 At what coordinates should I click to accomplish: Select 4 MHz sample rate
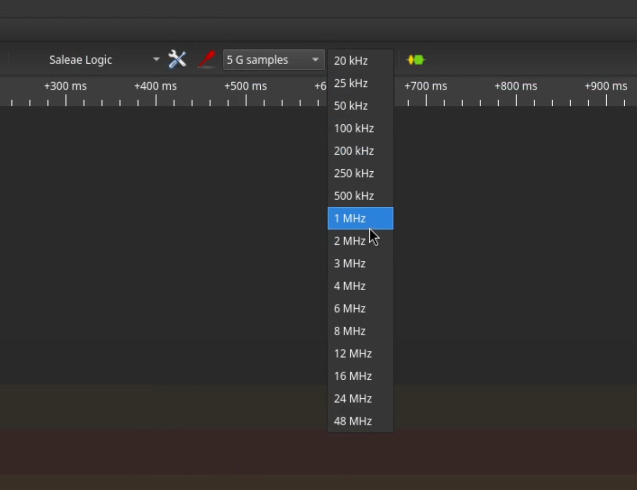tap(350, 286)
